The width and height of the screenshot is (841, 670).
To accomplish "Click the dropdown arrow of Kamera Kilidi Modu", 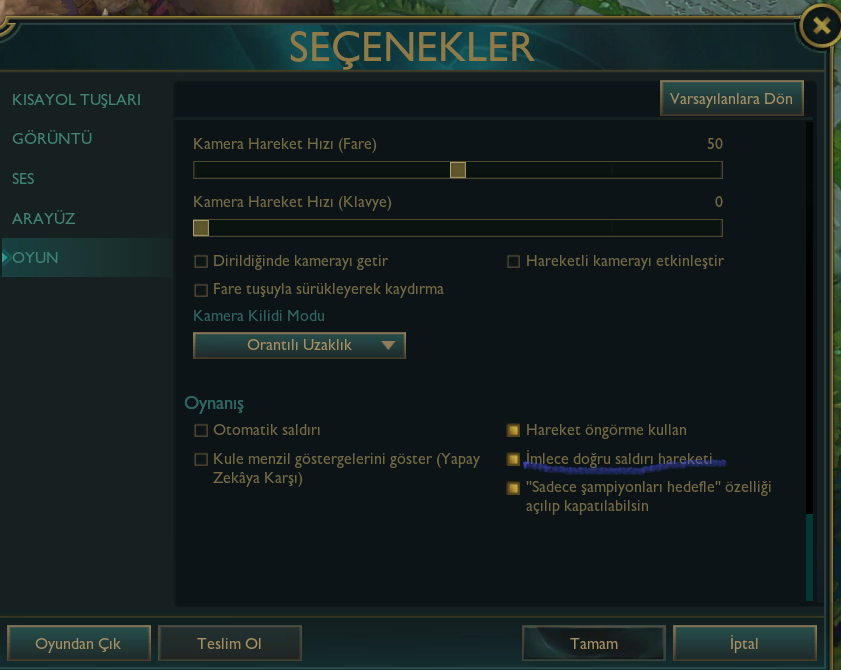I will (x=388, y=345).
